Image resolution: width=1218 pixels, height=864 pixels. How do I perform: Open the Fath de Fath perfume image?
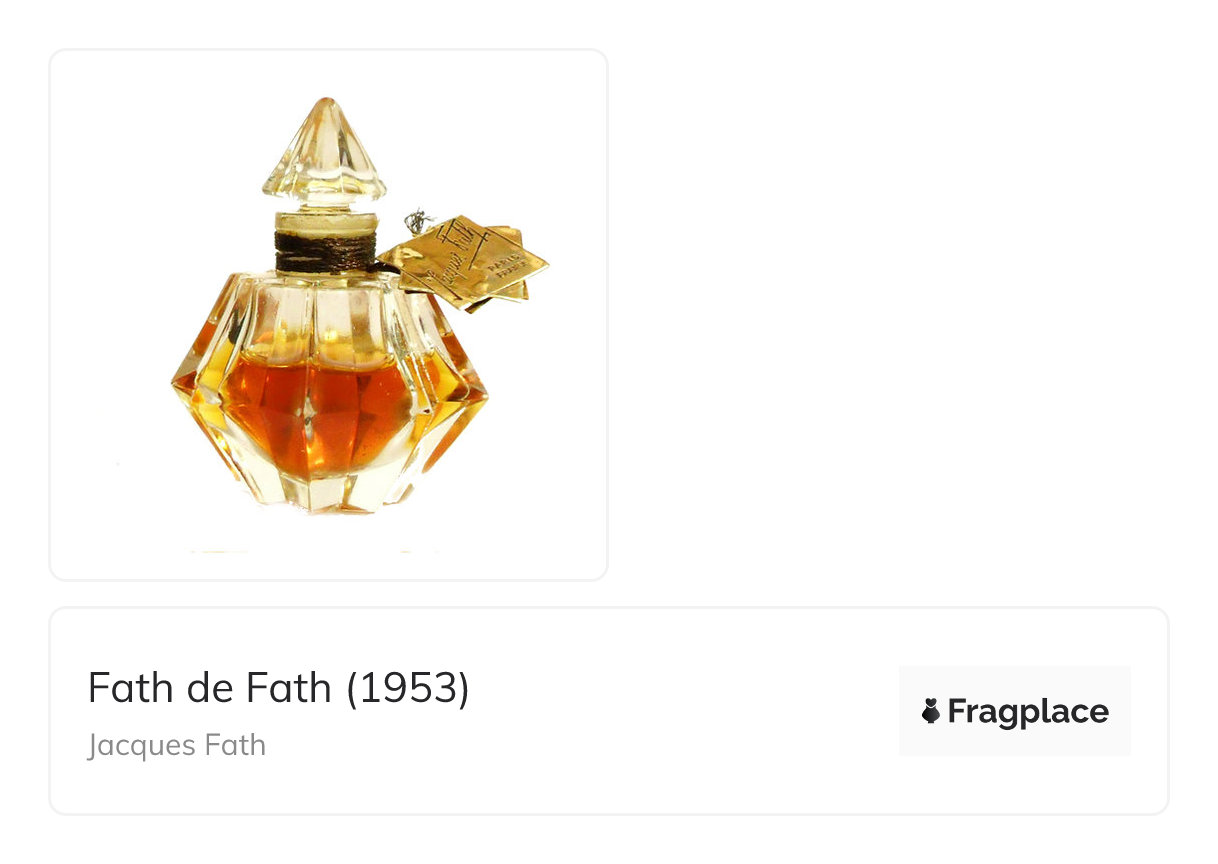[329, 314]
